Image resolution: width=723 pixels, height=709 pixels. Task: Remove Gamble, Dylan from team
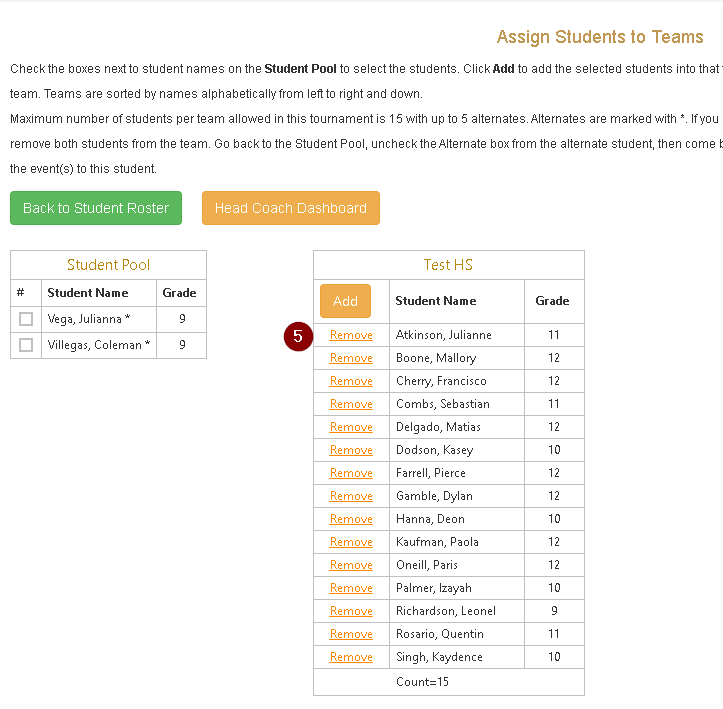(x=351, y=496)
